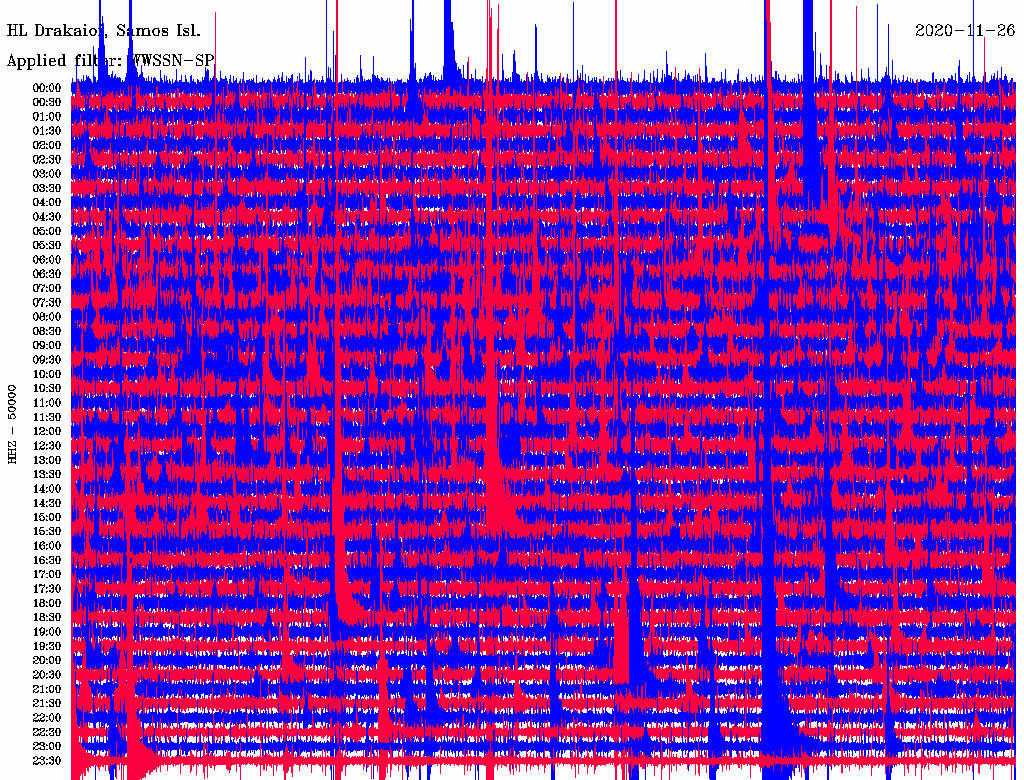1024x780 pixels.
Task: Click the 19:00 time label
Action: 47,632
